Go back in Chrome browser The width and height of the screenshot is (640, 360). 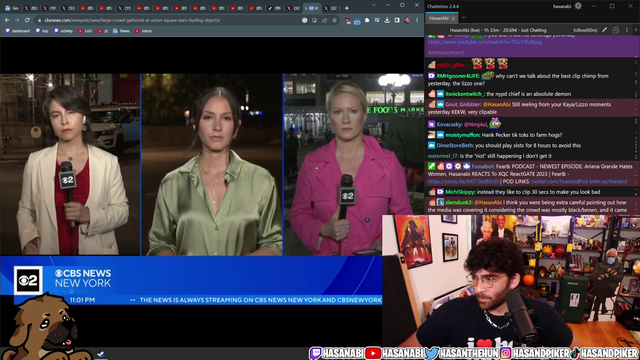(x=7, y=20)
